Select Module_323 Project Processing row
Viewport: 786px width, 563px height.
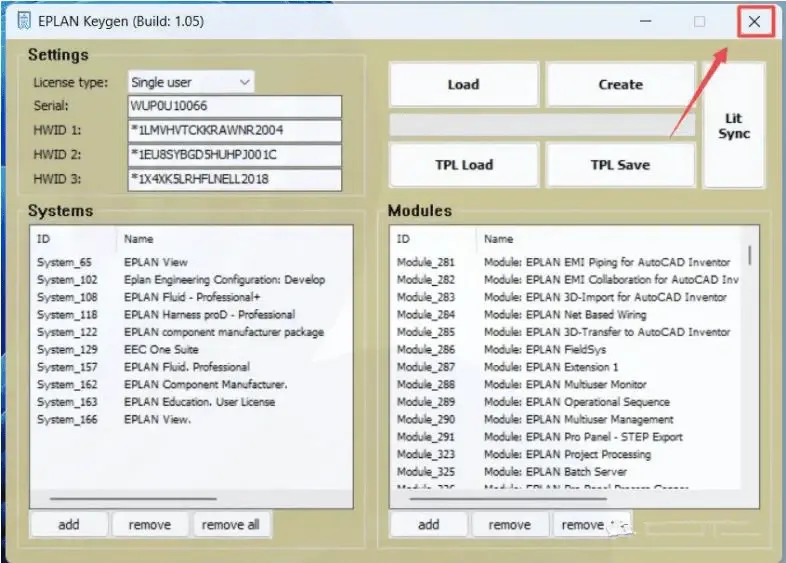point(566,454)
